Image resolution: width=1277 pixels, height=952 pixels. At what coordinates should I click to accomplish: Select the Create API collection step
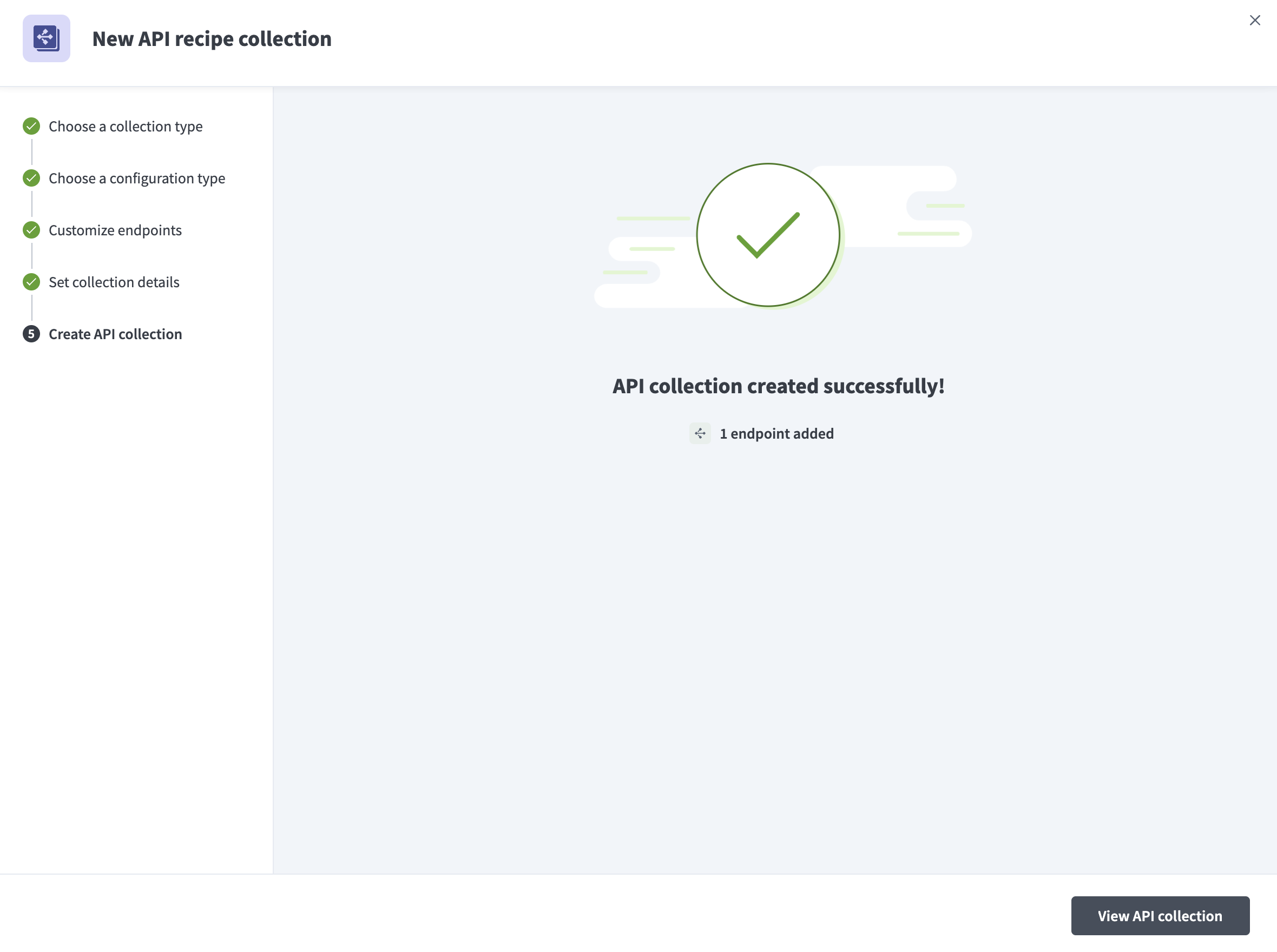115,334
